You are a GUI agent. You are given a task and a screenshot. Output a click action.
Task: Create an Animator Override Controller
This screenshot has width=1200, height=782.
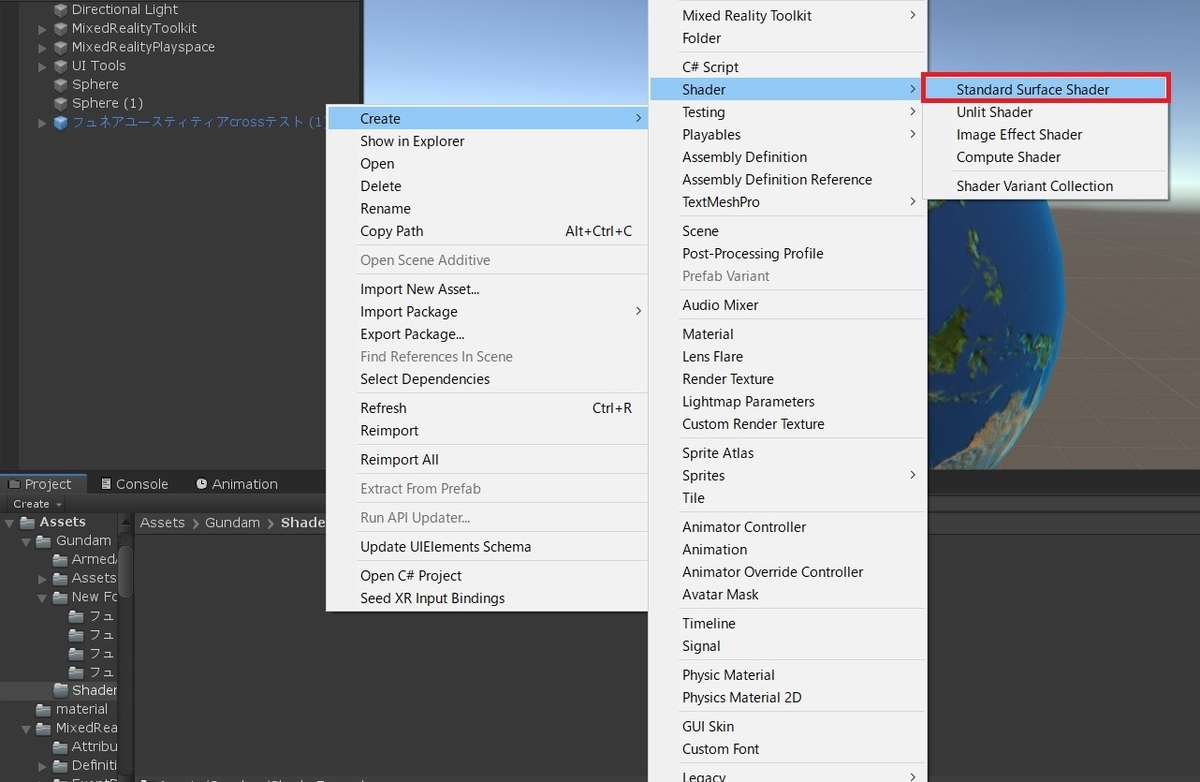click(788, 572)
